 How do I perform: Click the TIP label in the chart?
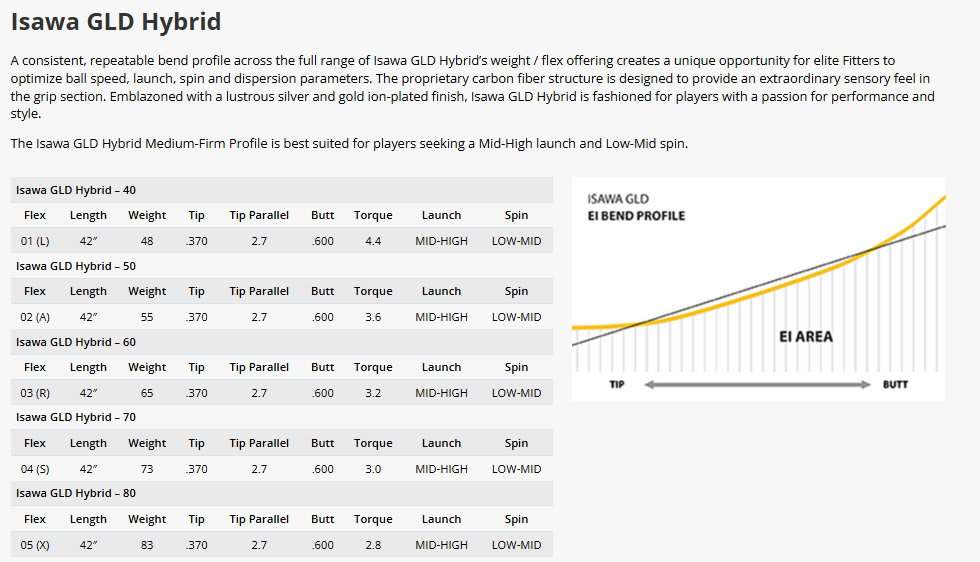(617, 384)
